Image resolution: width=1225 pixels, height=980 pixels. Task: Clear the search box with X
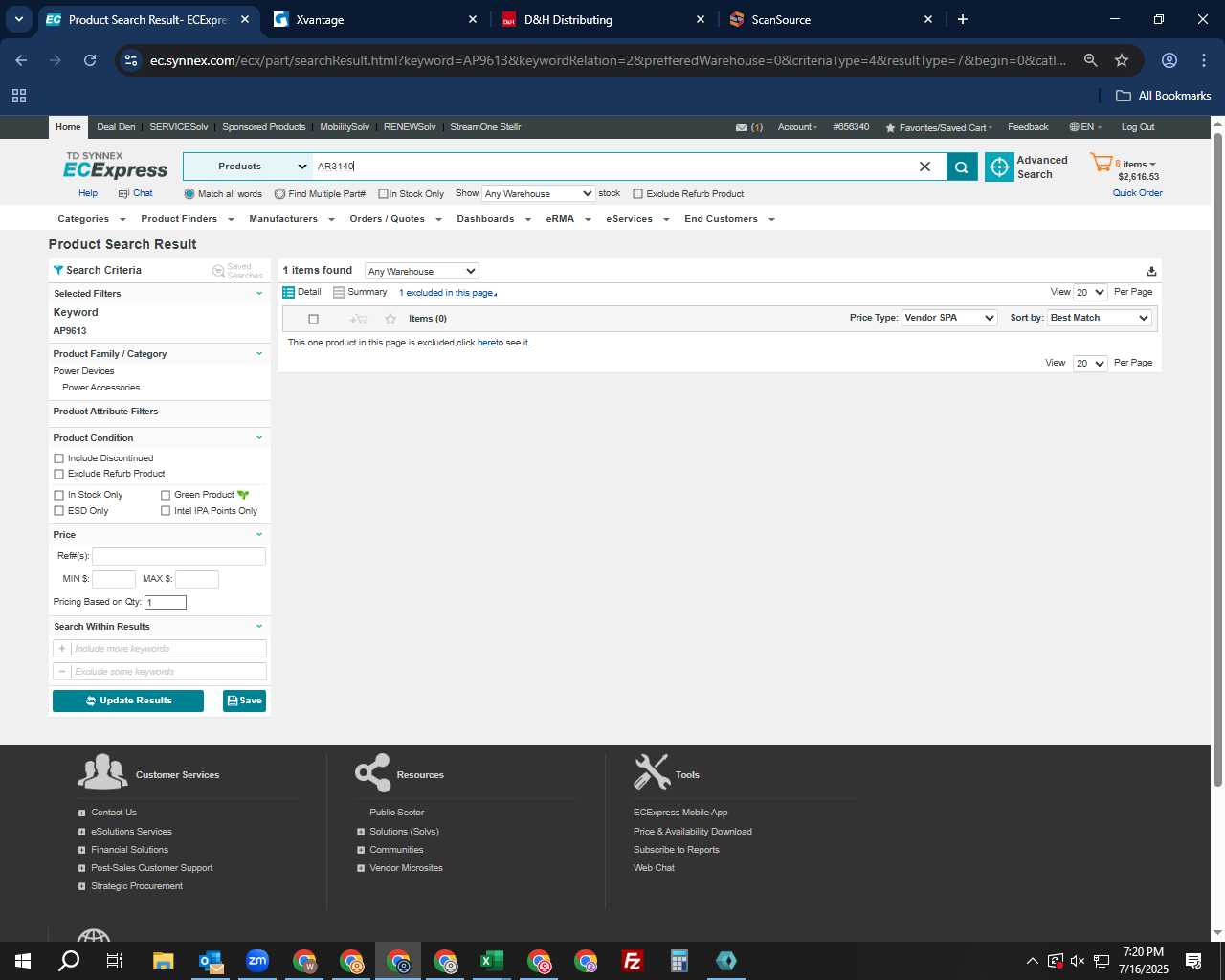pos(924,167)
